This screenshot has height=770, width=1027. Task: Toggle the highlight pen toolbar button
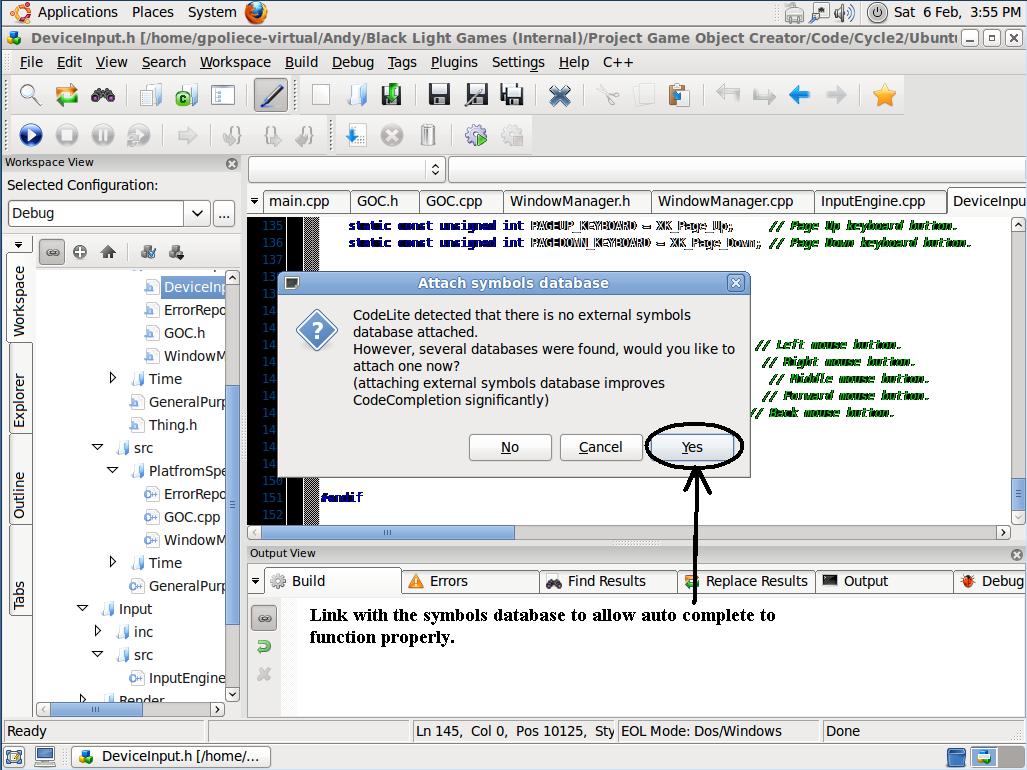pos(271,96)
